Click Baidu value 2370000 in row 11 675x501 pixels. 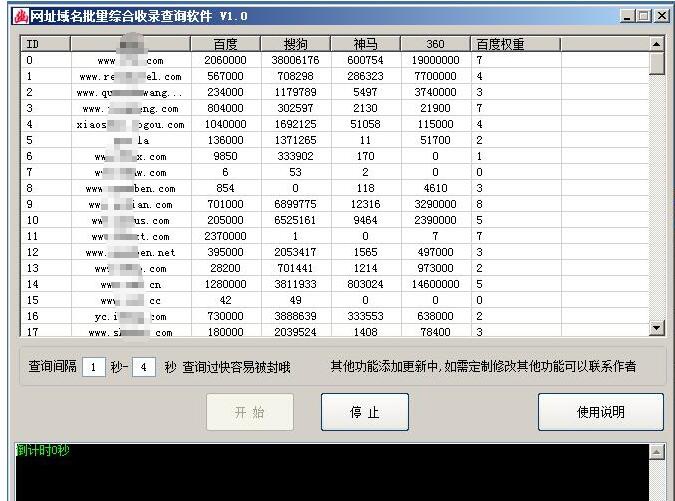click(226, 236)
